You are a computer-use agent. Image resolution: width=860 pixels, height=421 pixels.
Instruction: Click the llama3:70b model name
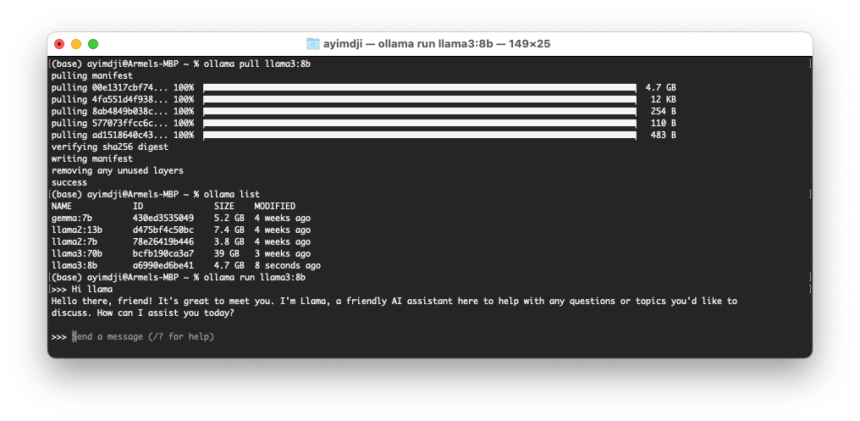[x=76, y=254]
